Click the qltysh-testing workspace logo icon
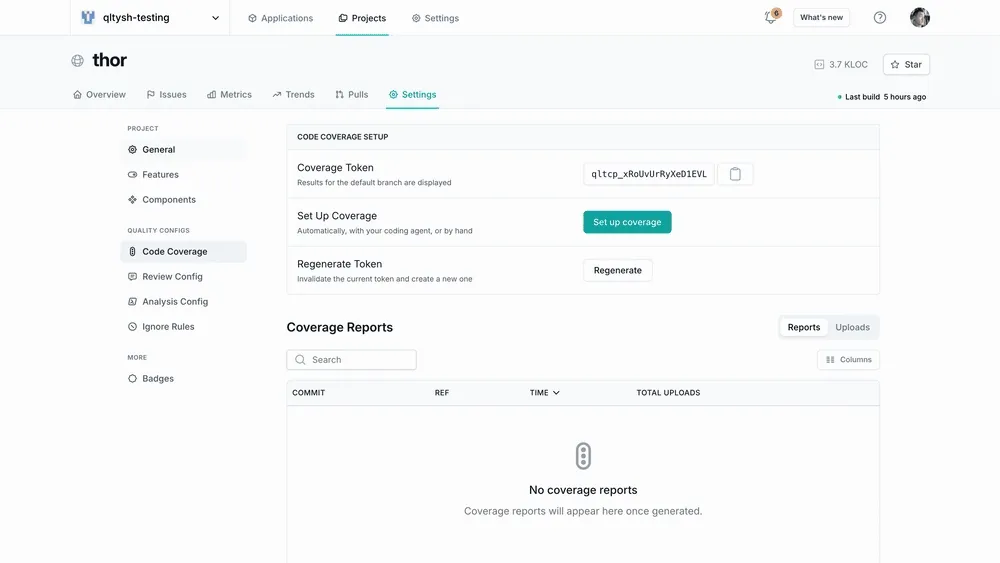This screenshot has width=1000, height=563. coord(88,18)
